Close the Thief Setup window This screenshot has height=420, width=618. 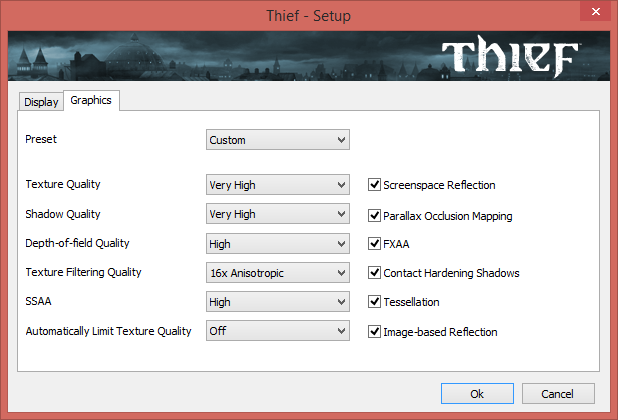click(x=596, y=11)
